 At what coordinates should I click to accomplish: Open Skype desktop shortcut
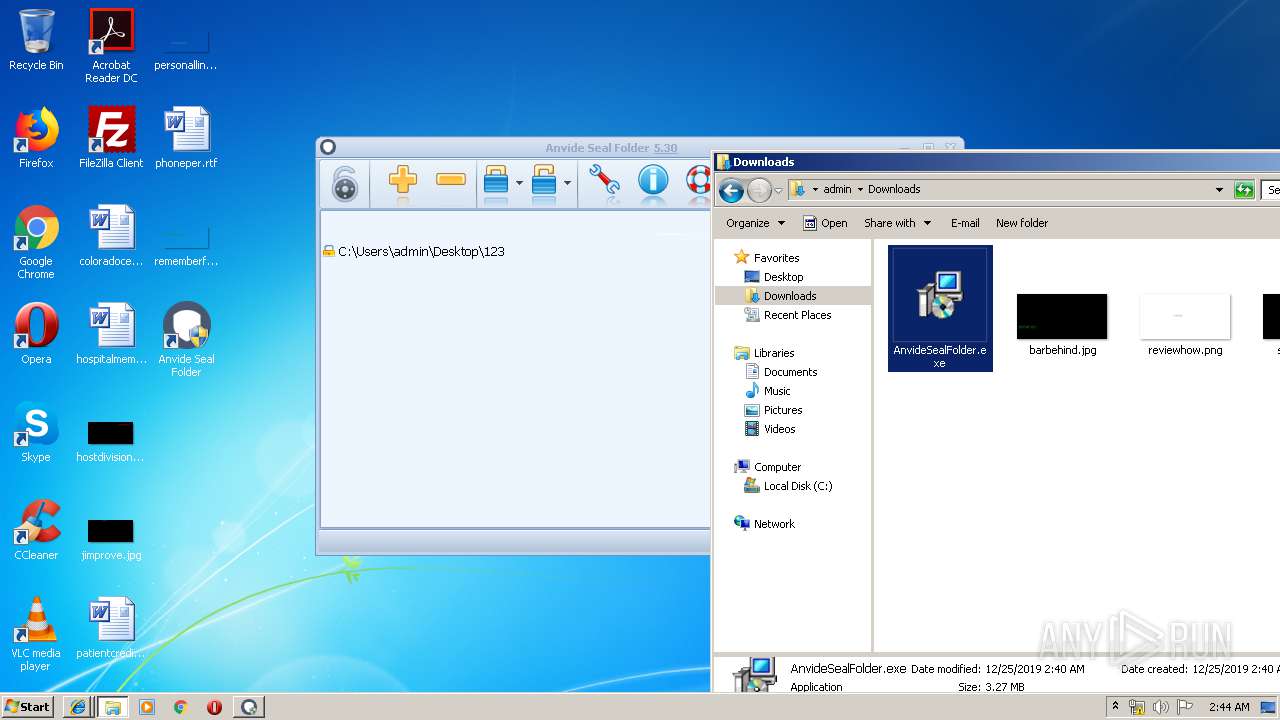tap(36, 432)
